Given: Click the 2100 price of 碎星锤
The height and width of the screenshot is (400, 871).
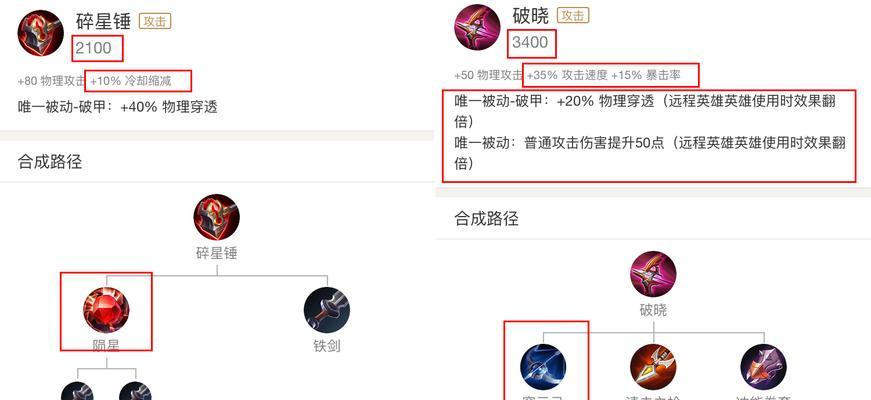Looking at the screenshot, I should point(93,48).
